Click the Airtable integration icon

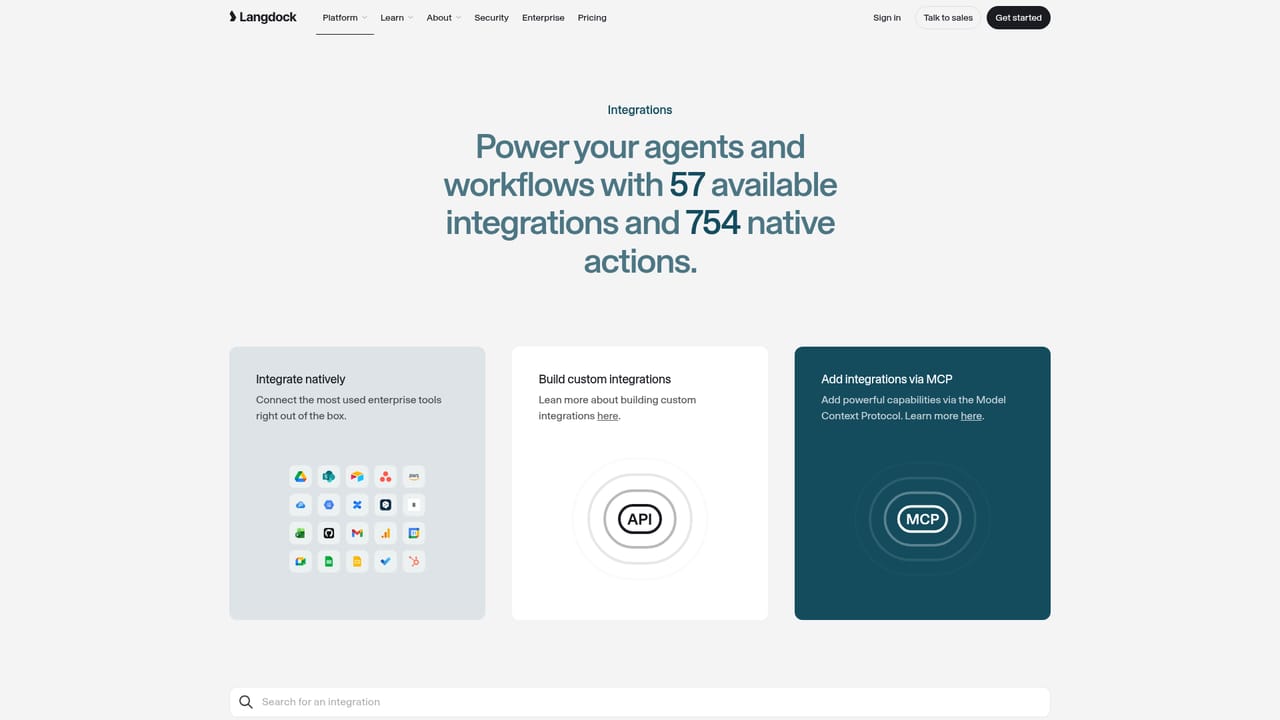click(357, 476)
